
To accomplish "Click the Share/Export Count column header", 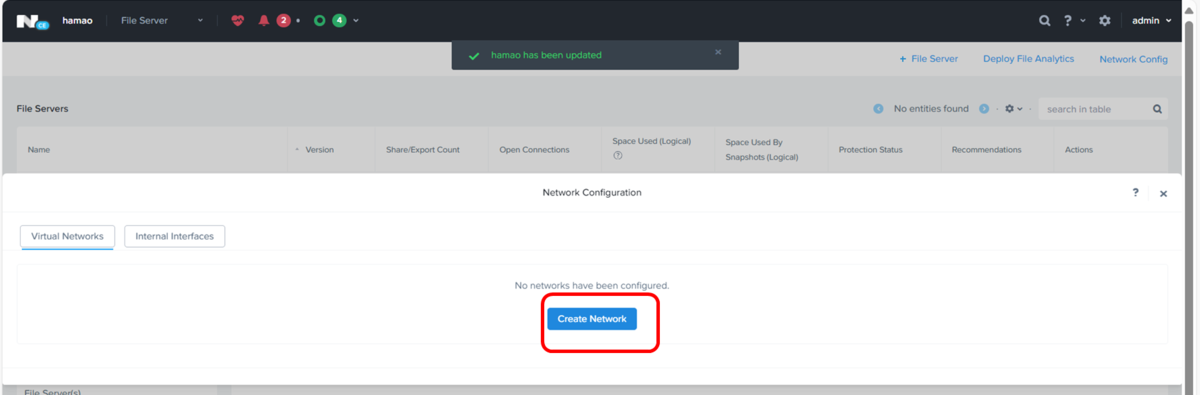I will (423, 150).
